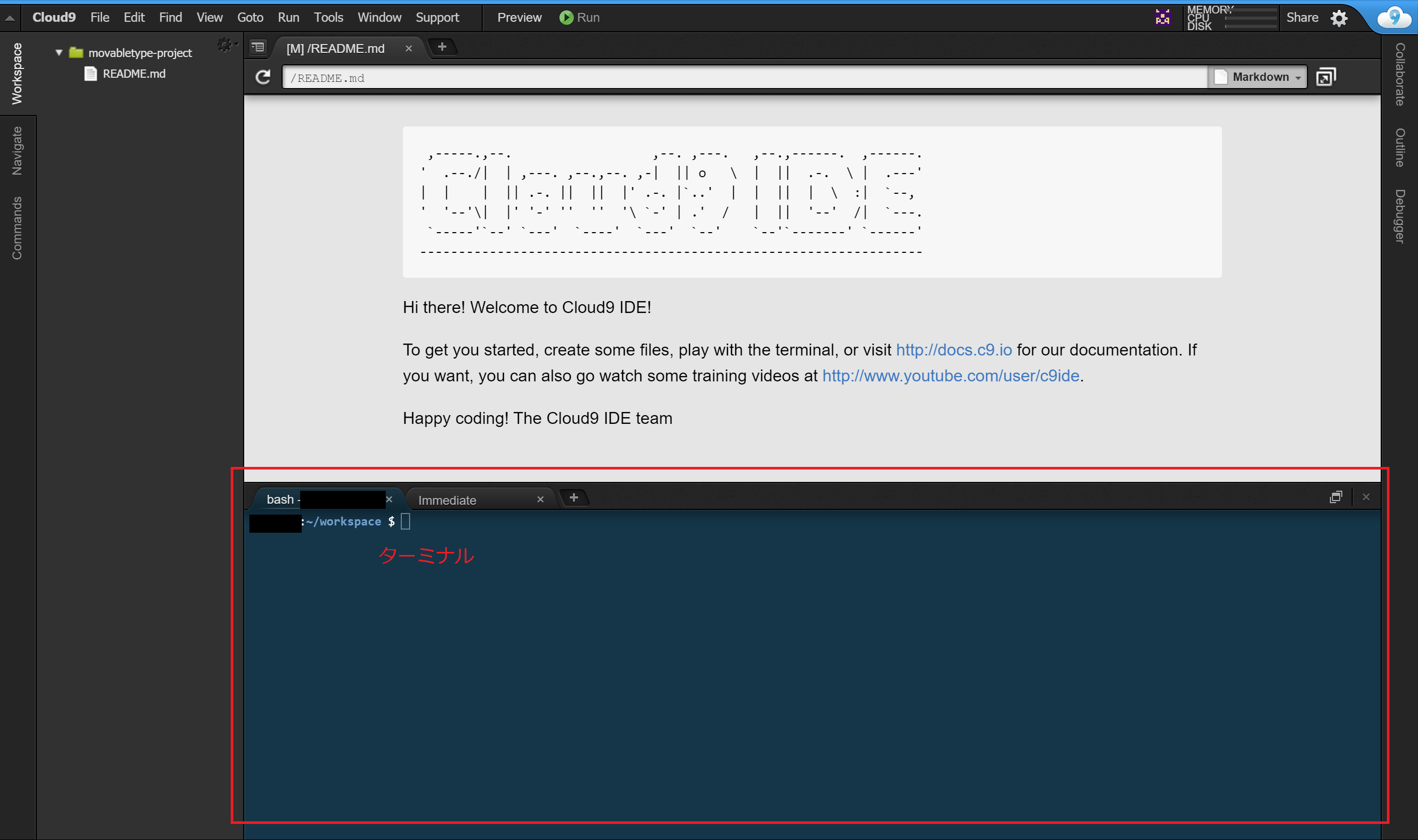
Task: Maximize the console panel icon
Action: [x=1336, y=497]
